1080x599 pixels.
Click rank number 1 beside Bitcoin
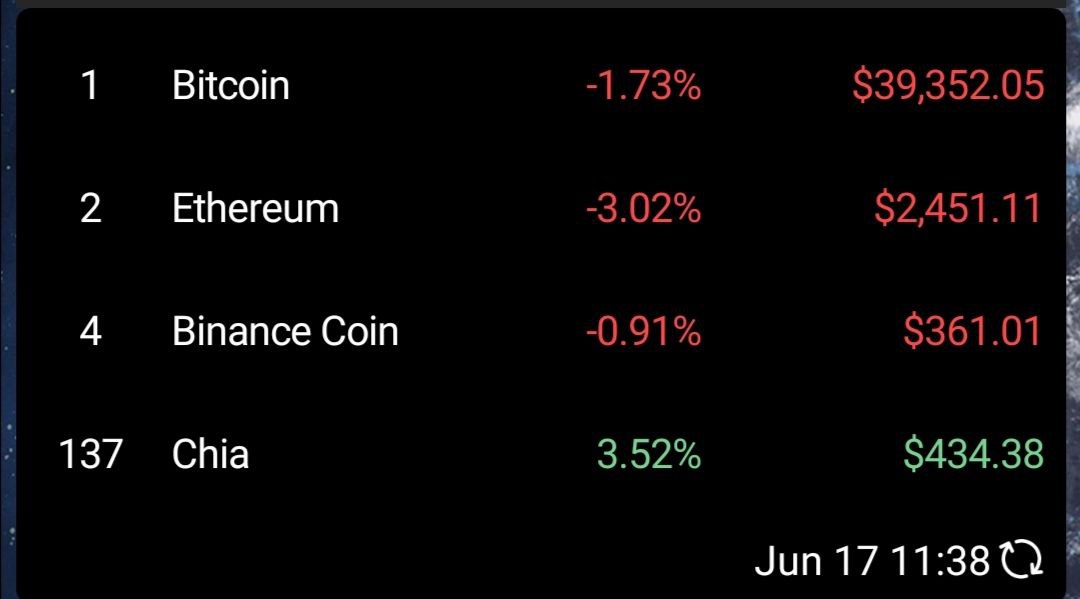(x=90, y=86)
